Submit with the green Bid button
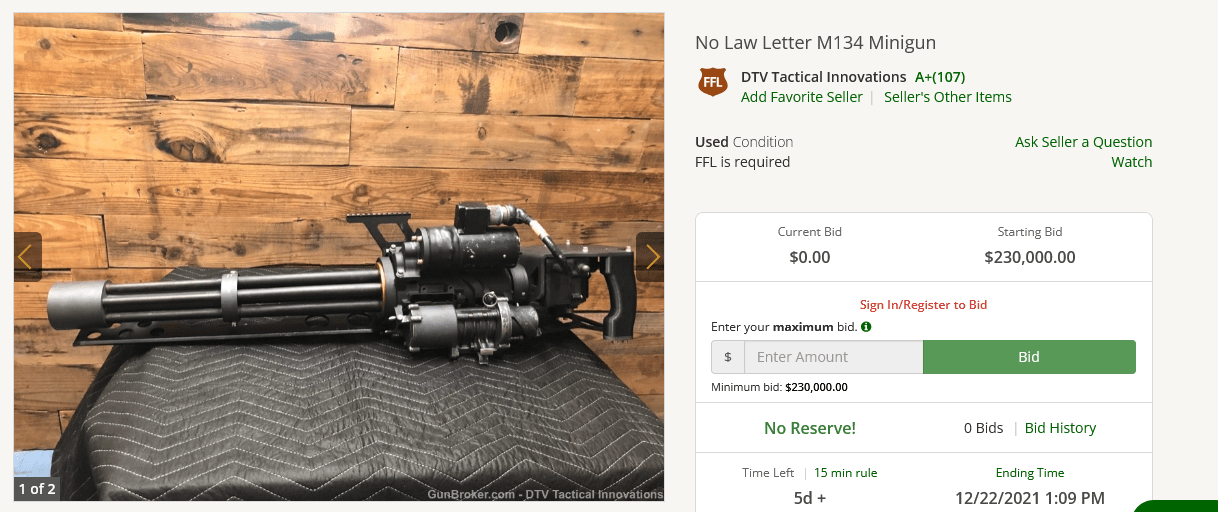Screen dimensions: 1218x512 (1029, 357)
